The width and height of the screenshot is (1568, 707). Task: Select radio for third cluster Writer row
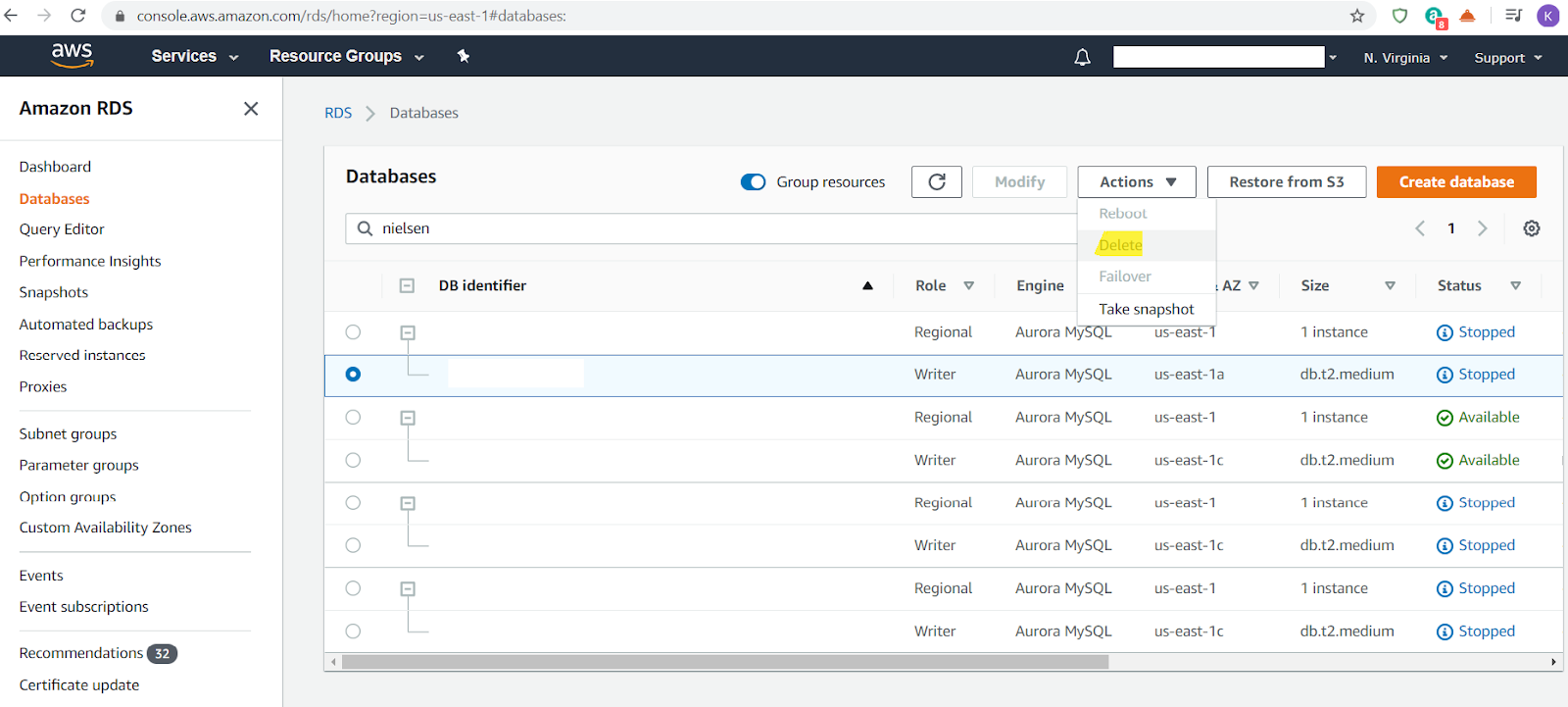coord(353,545)
